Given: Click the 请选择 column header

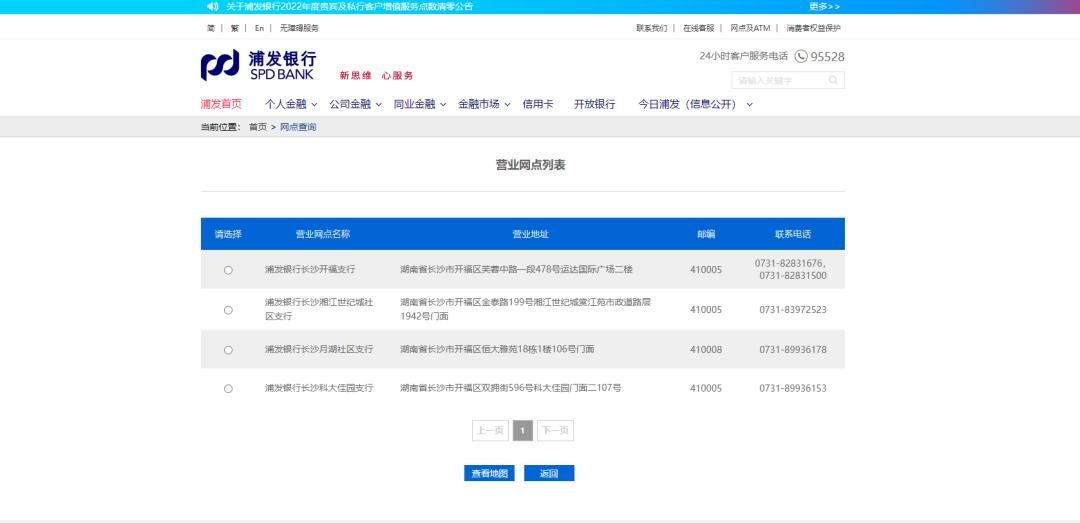Looking at the screenshot, I should pyautogui.click(x=228, y=234).
